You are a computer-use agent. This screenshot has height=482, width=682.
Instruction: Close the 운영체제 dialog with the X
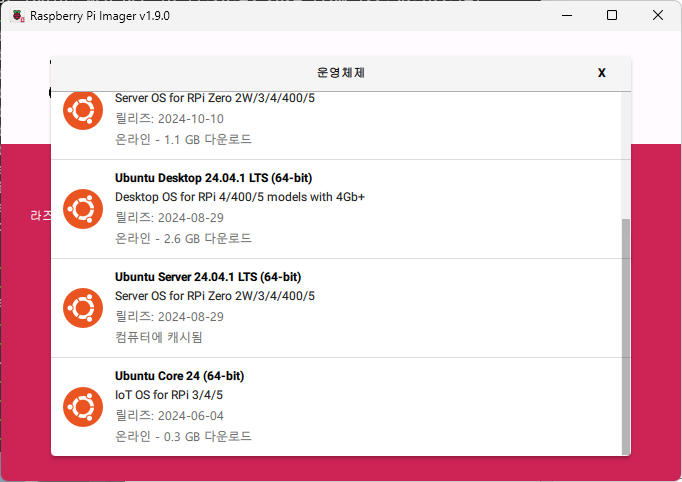pos(602,73)
